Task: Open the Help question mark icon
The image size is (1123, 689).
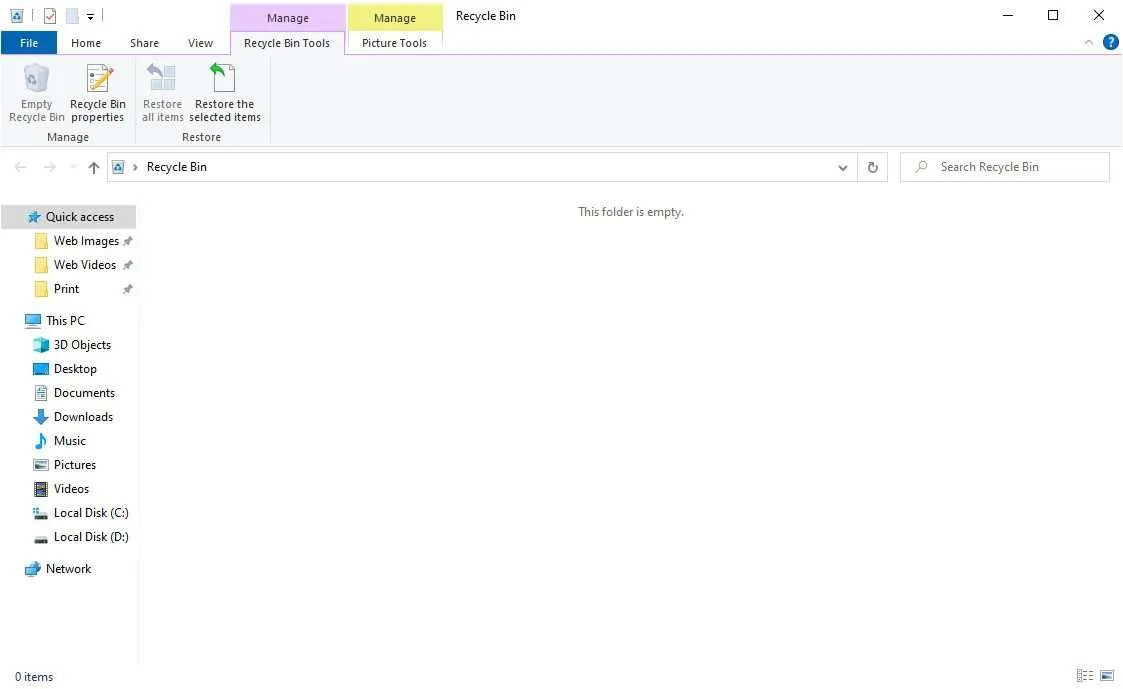Action: point(1110,42)
